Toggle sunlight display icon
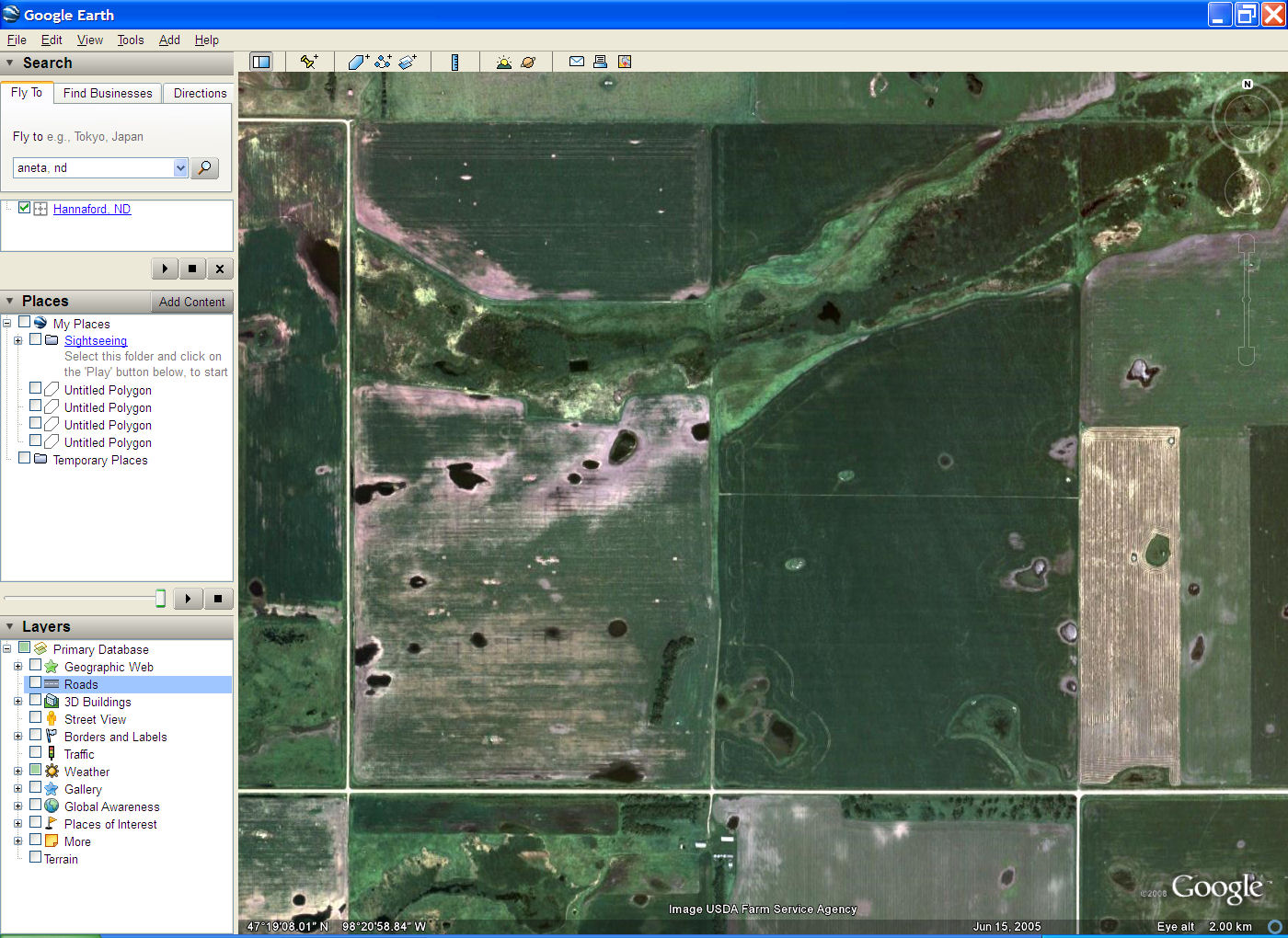 click(x=503, y=62)
